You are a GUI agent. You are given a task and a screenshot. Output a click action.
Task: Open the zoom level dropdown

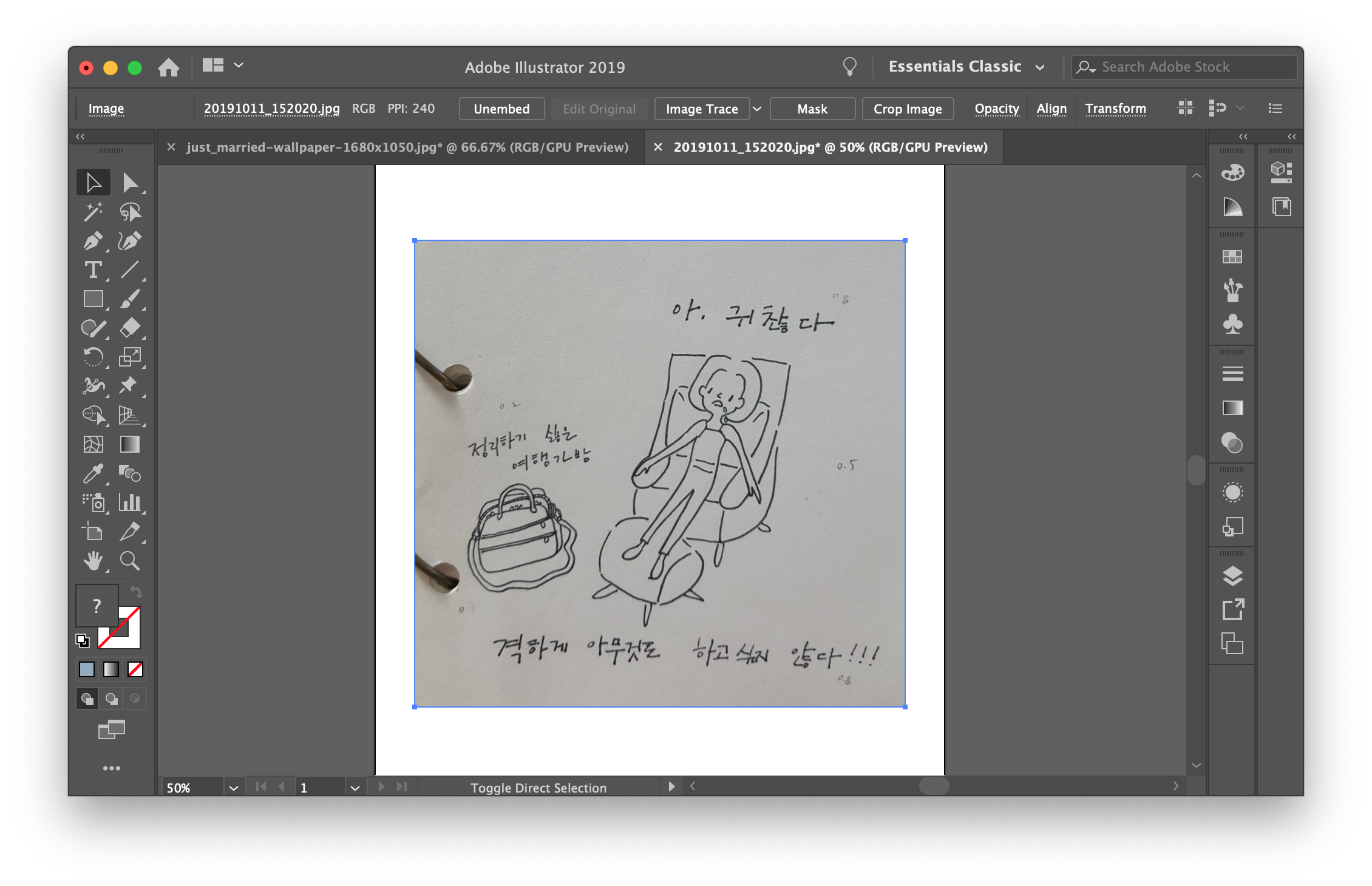tap(233, 788)
